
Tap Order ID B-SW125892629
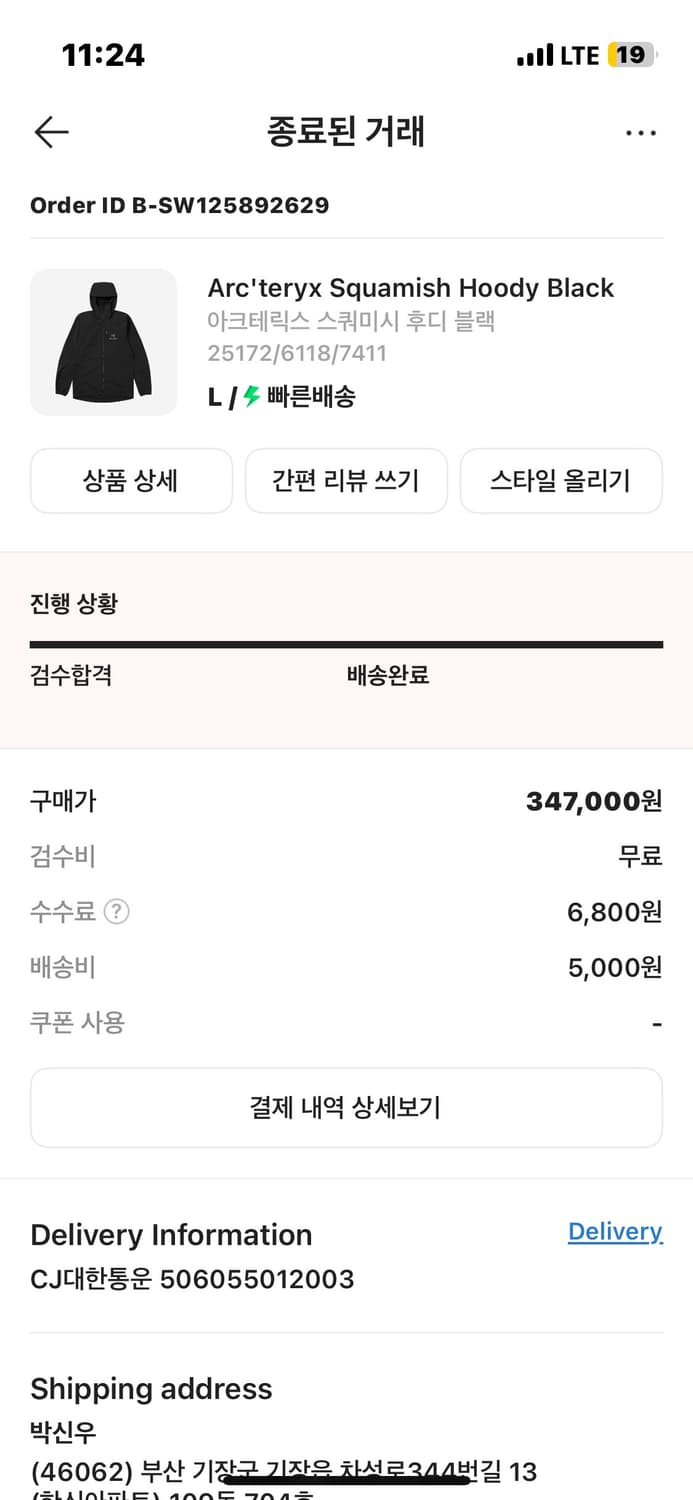coord(180,205)
